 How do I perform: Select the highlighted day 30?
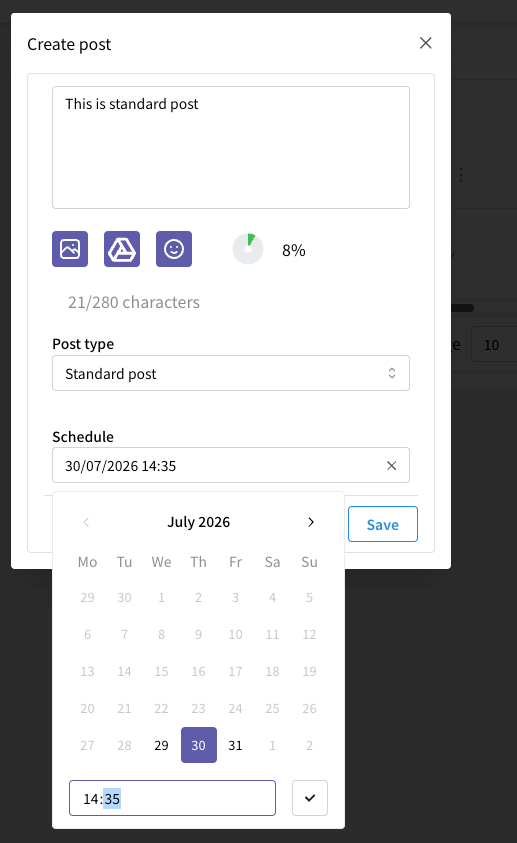coord(199,745)
